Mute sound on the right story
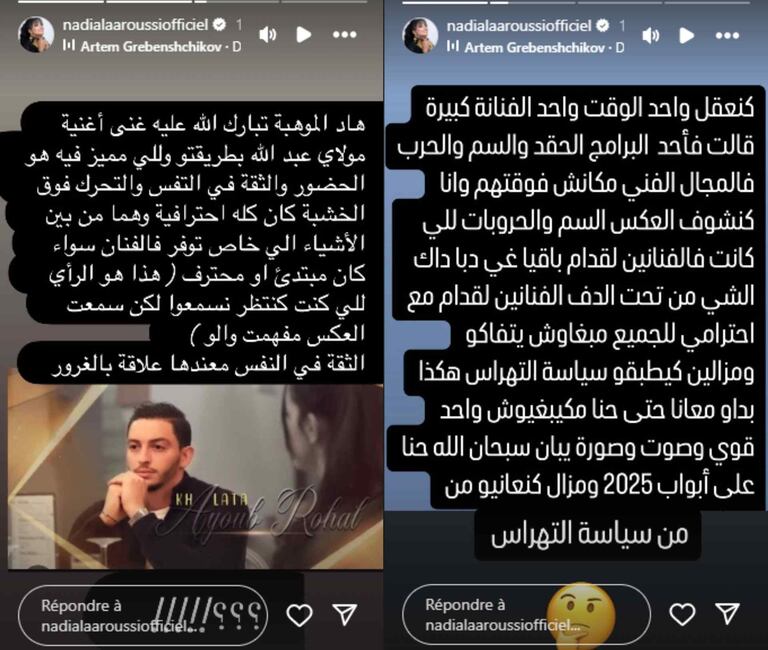 (x=650, y=36)
